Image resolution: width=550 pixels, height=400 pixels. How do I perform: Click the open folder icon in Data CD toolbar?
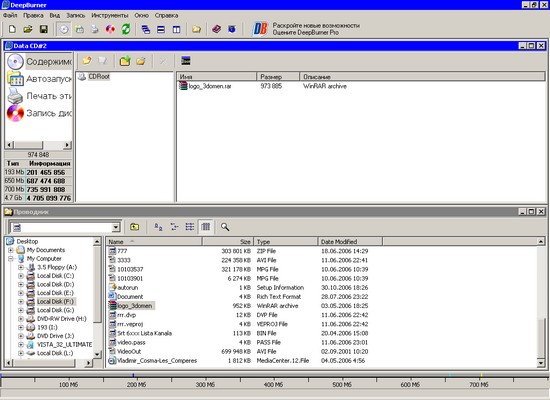(x=141, y=61)
